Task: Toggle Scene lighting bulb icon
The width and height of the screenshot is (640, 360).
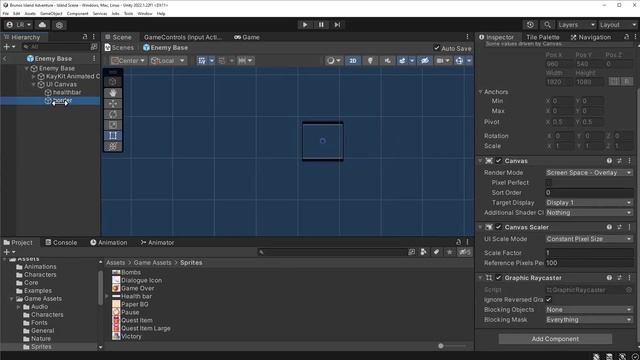Action: 370,60
